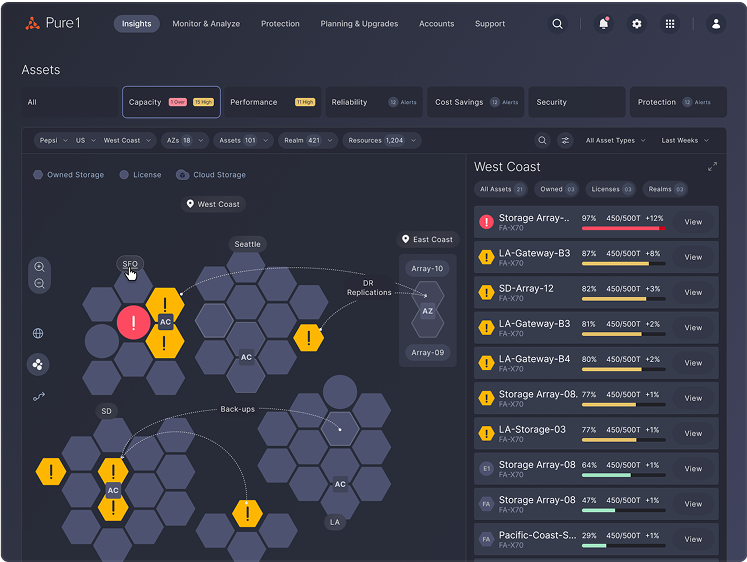This screenshot has height=562, width=747.
Task: Click the SFO location label
Action: [130, 264]
